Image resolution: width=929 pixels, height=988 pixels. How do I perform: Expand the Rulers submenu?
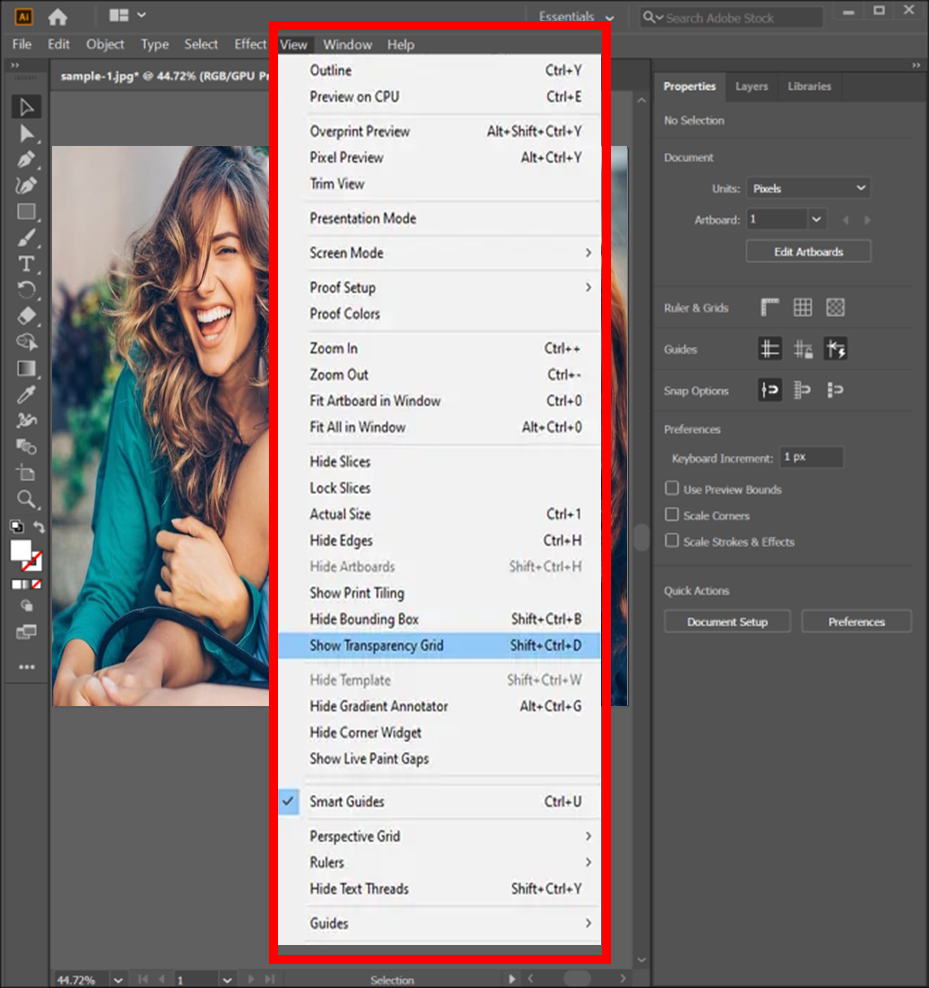[439, 862]
